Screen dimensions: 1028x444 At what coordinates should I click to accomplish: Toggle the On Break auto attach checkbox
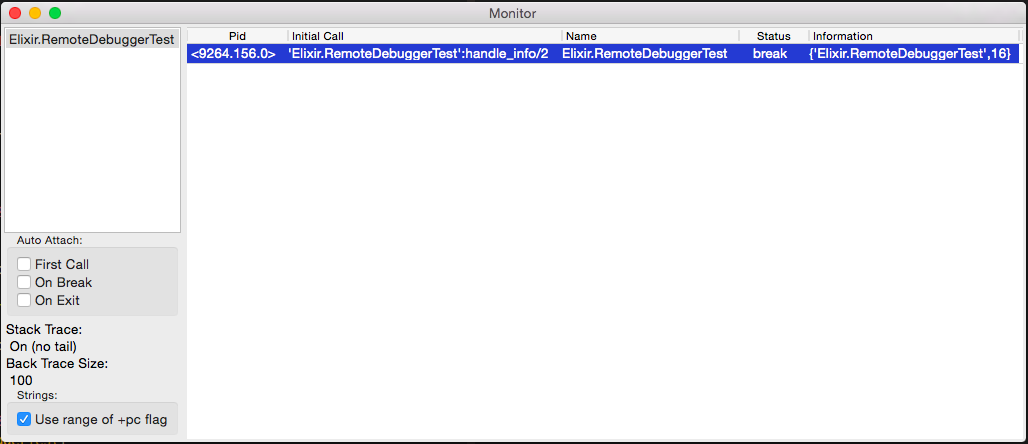(x=24, y=282)
